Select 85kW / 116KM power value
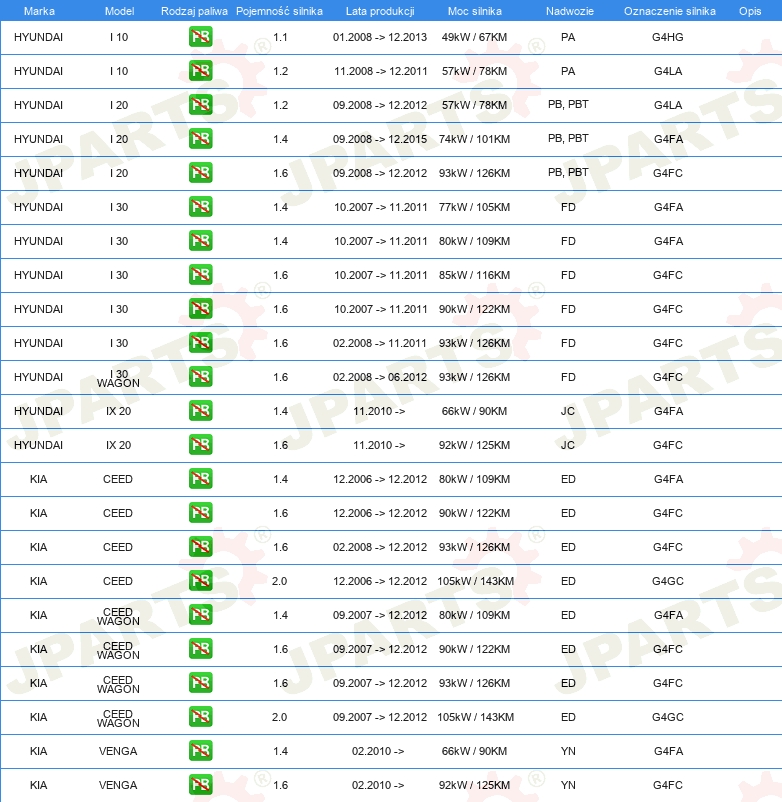782x802 pixels. (x=474, y=275)
